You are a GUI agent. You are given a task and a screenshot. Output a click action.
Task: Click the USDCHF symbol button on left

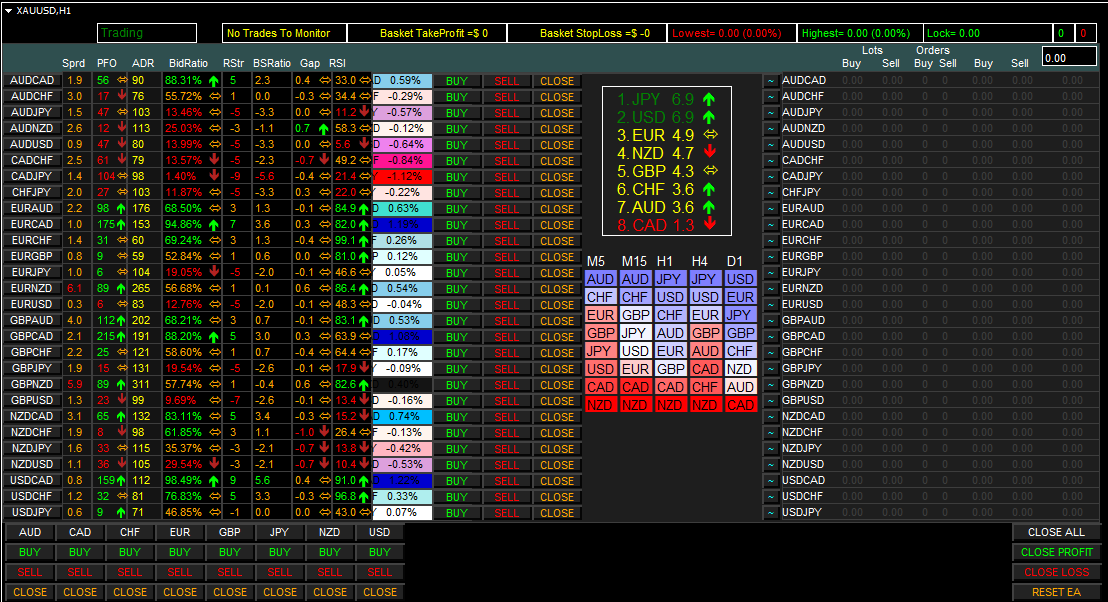click(32, 496)
